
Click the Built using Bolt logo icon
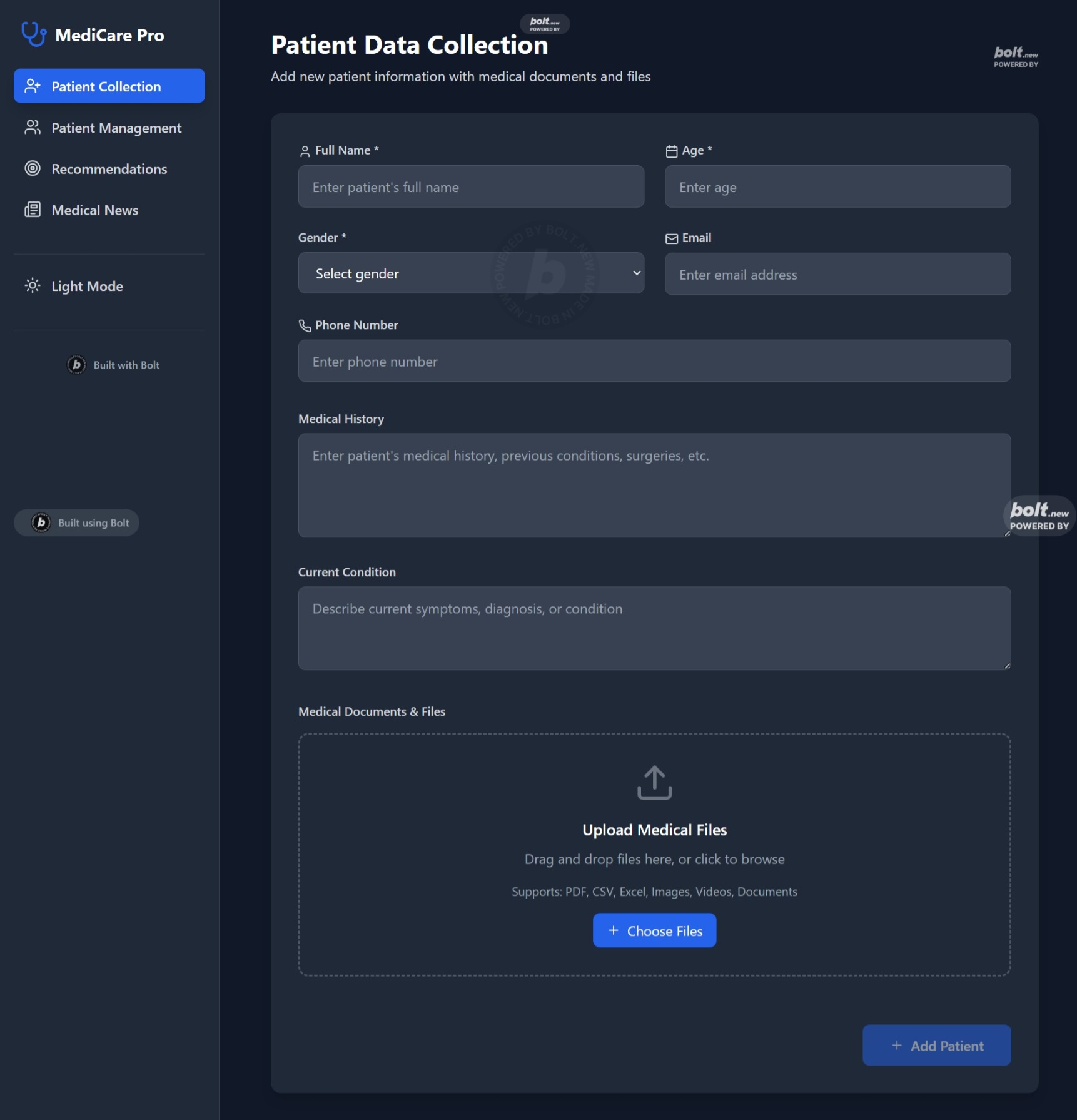point(41,522)
